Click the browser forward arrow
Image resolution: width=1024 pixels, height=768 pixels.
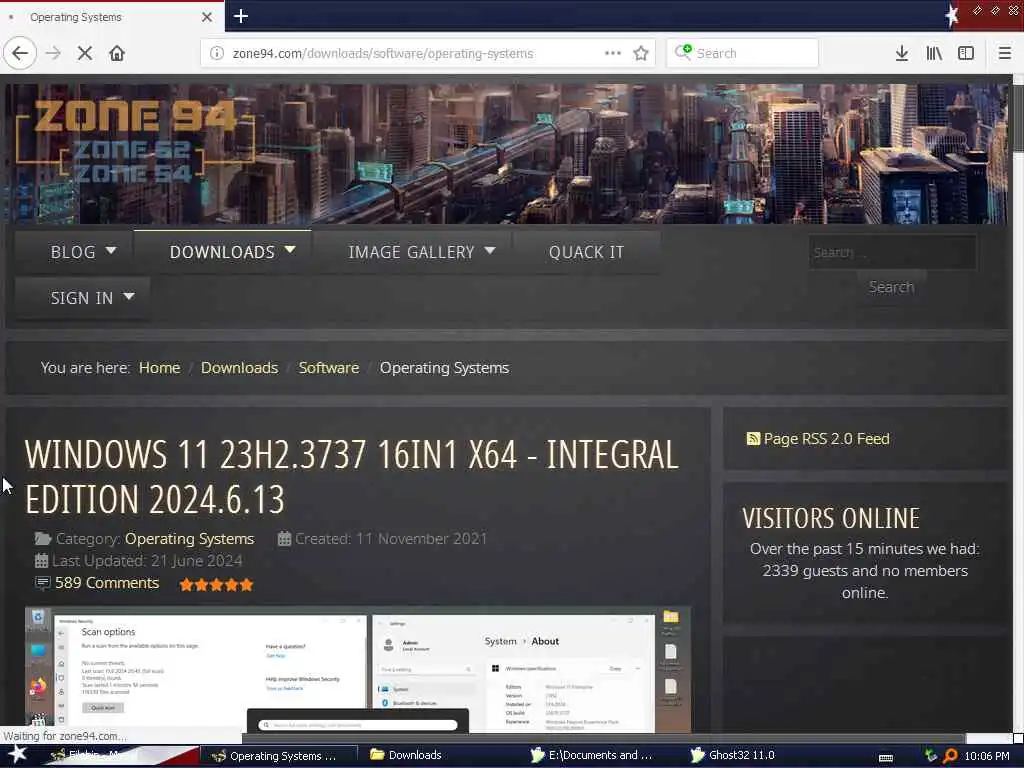54,53
